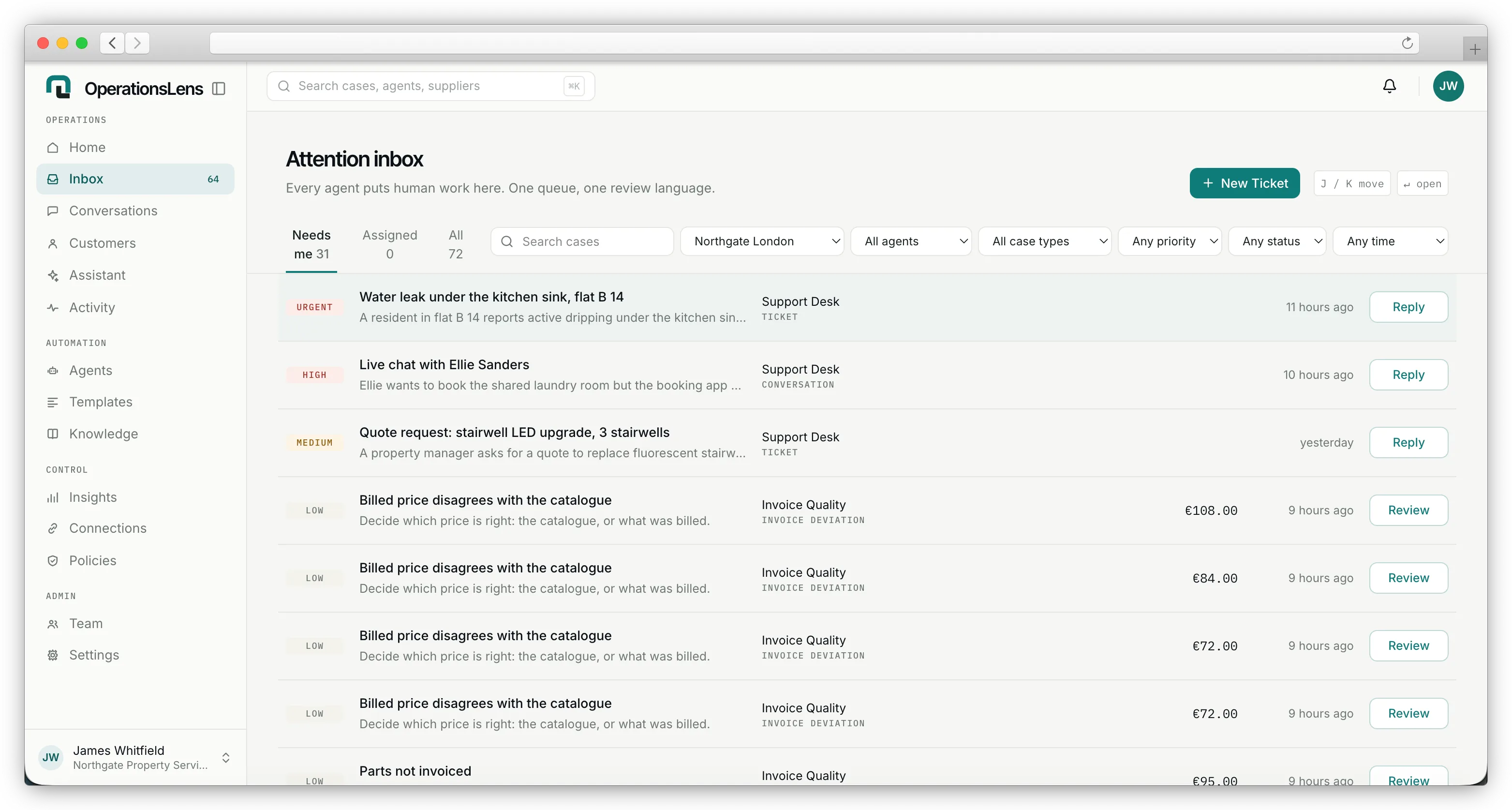Open a new browser tab

tap(1474, 49)
